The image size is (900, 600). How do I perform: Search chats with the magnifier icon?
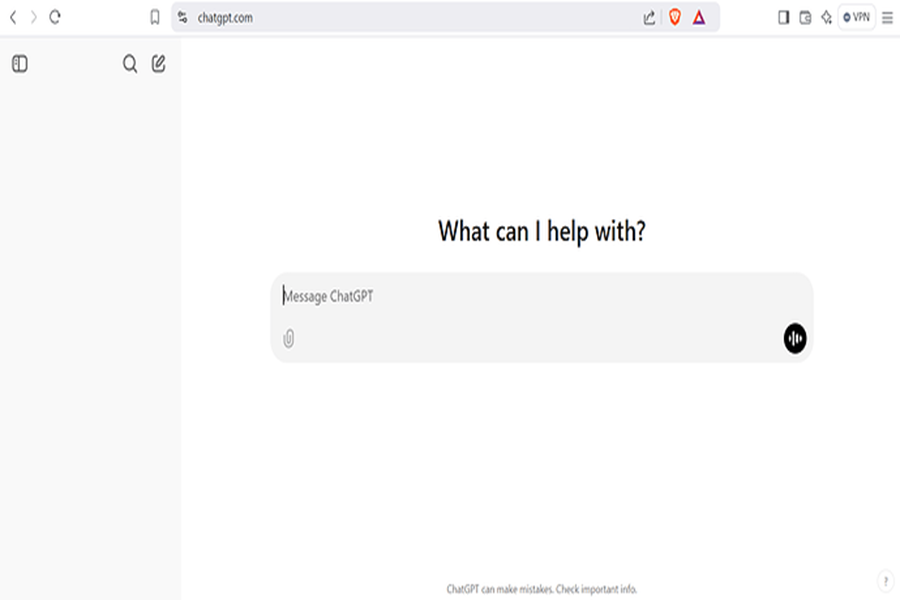point(130,64)
